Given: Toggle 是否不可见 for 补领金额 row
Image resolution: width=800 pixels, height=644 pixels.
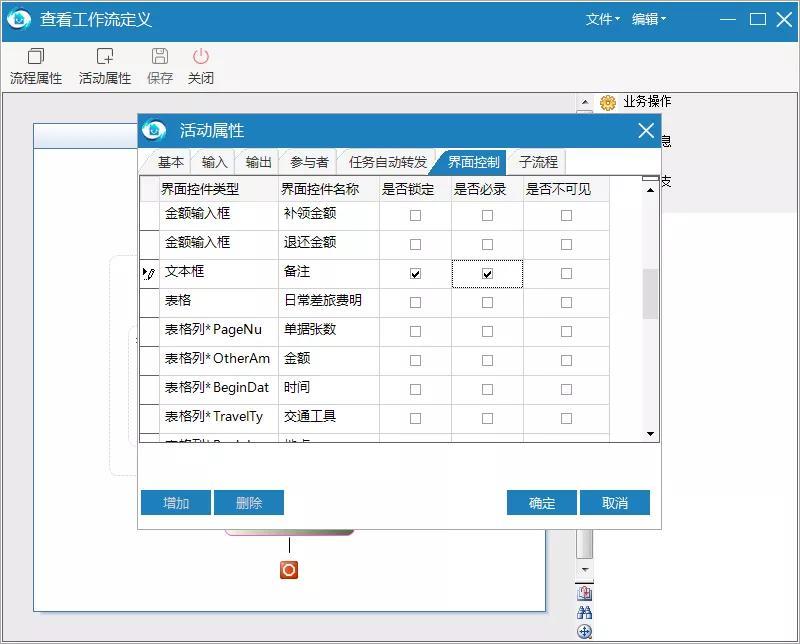Looking at the screenshot, I should coord(566,215).
